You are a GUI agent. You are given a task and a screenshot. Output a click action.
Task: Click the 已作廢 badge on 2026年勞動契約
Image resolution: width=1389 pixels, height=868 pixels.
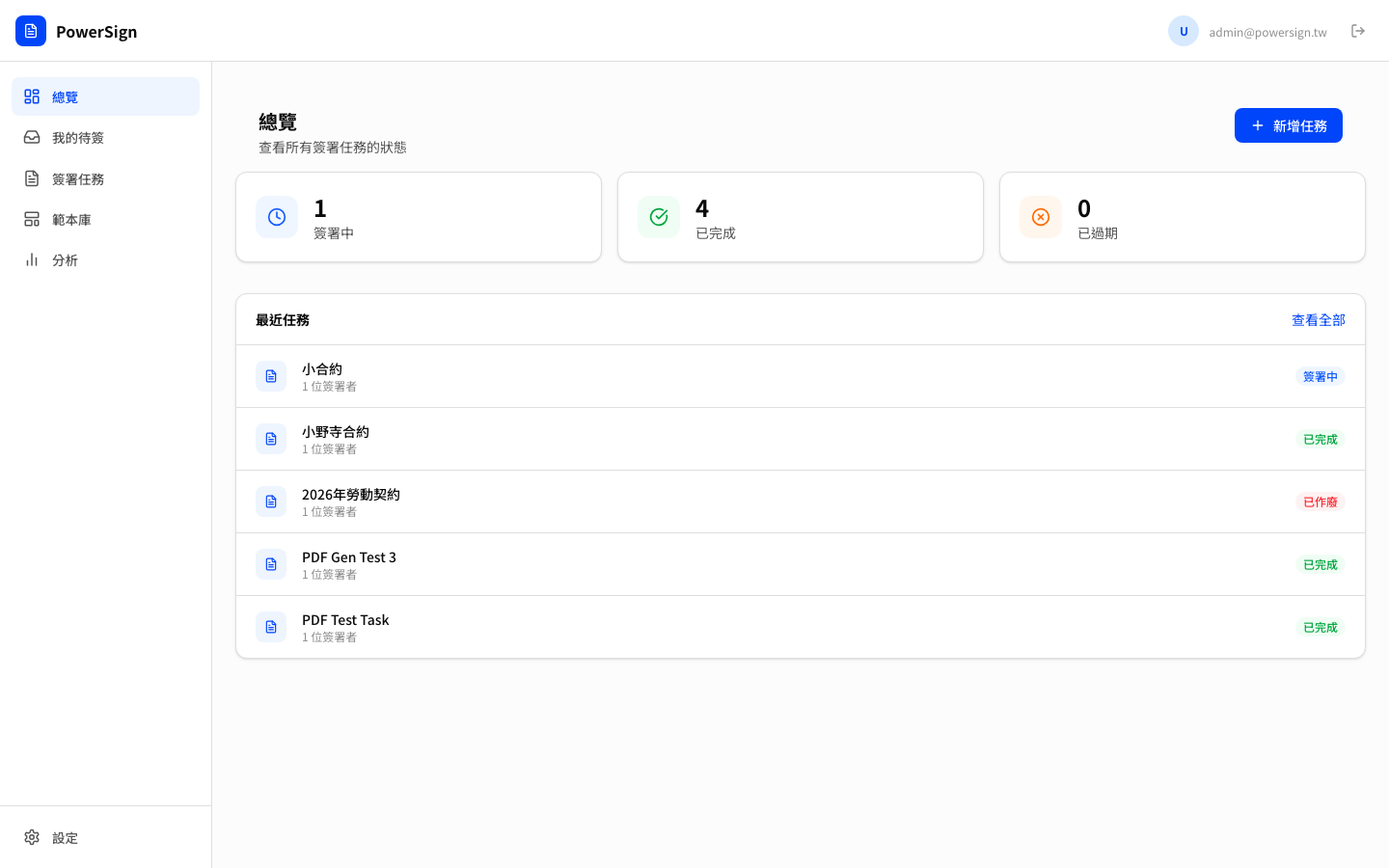pyautogui.click(x=1320, y=502)
